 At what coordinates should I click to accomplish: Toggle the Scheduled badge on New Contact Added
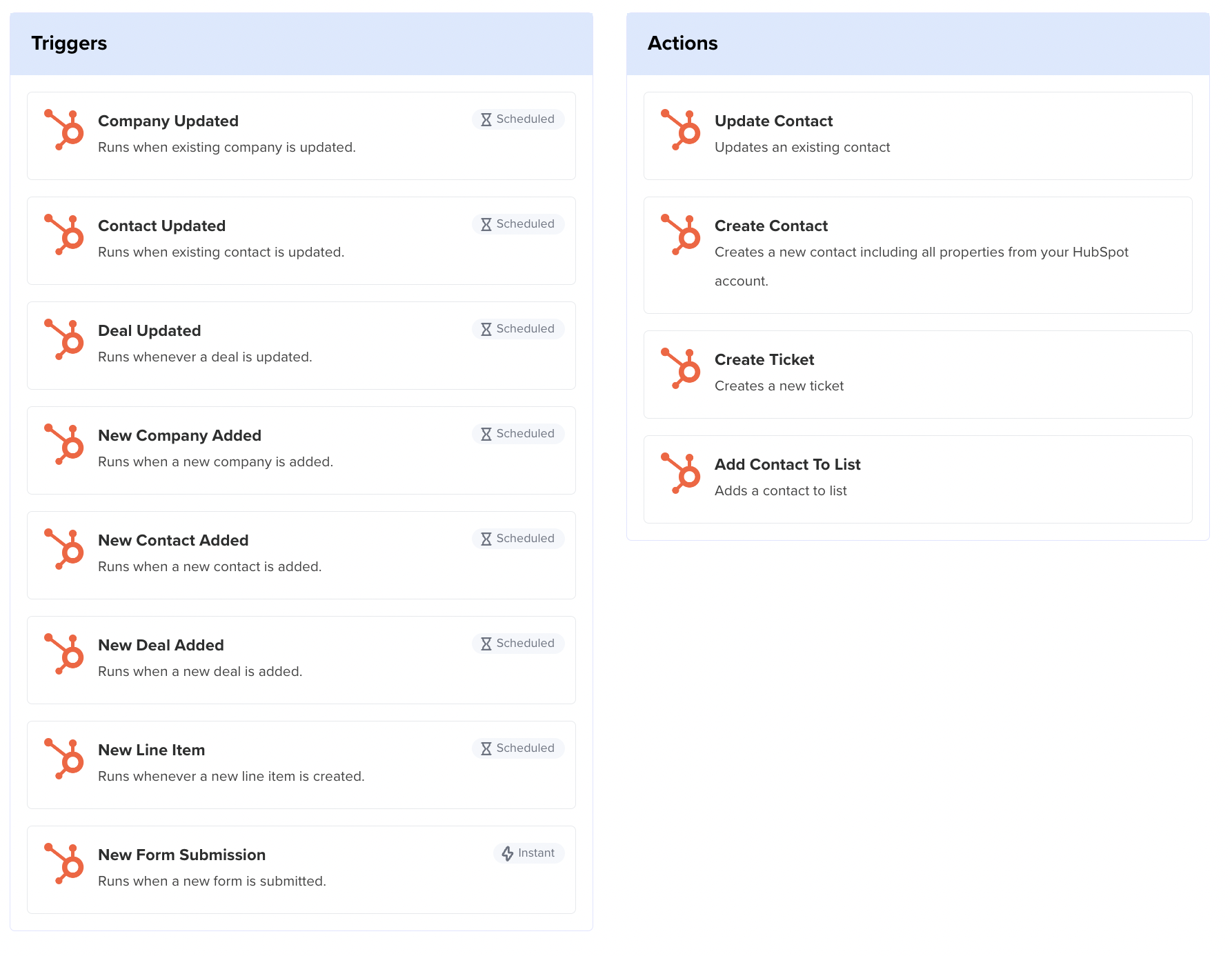pos(518,538)
